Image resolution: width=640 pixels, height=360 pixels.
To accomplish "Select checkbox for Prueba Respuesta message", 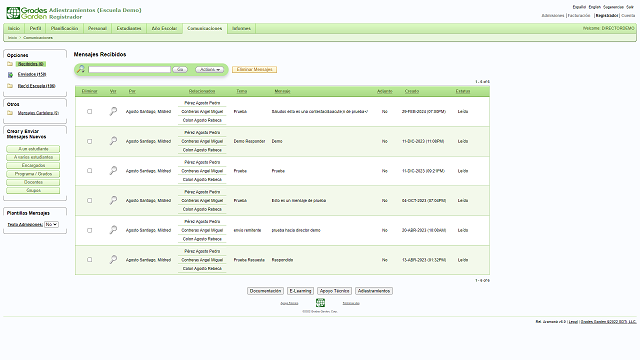I will tap(89, 260).
